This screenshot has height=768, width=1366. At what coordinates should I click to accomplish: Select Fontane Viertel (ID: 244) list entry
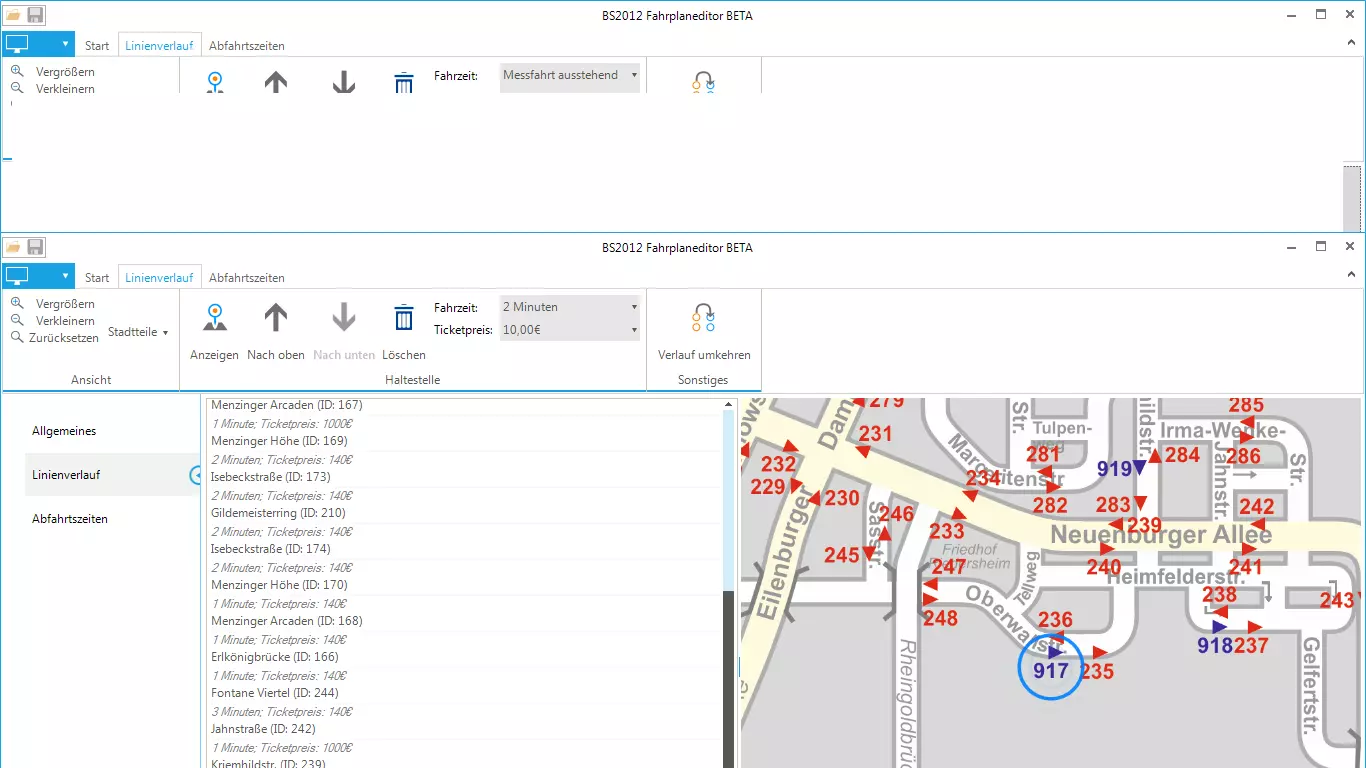click(x=274, y=693)
